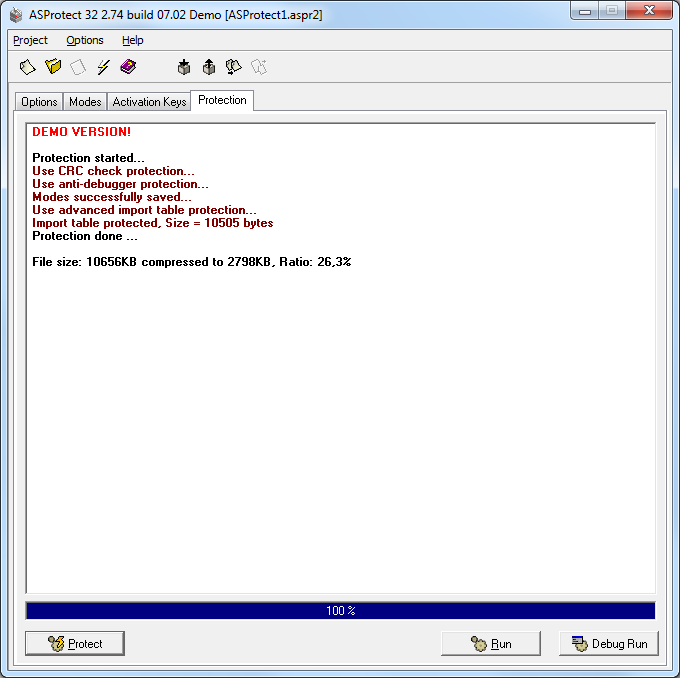Click the Run button
This screenshot has width=680, height=678.
(491, 643)
